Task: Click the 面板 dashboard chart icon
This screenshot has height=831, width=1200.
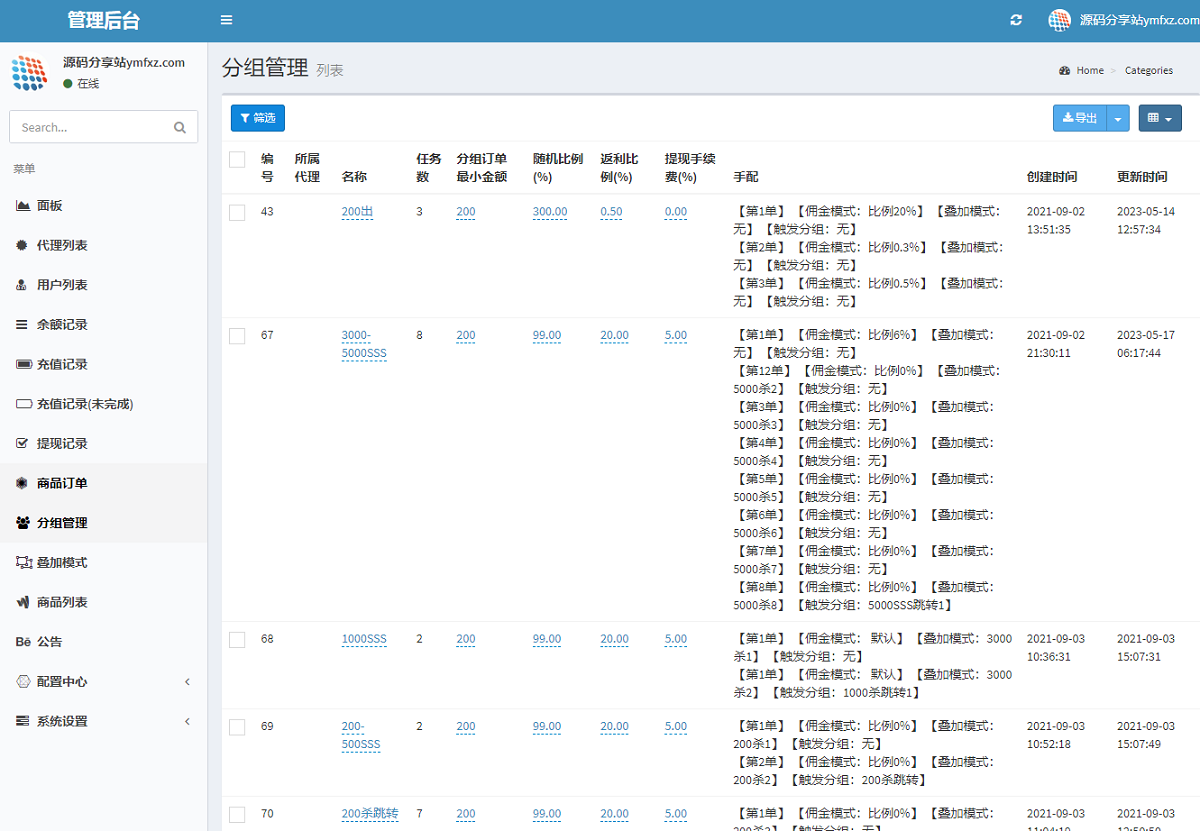Action: click(x=23, y=205)
